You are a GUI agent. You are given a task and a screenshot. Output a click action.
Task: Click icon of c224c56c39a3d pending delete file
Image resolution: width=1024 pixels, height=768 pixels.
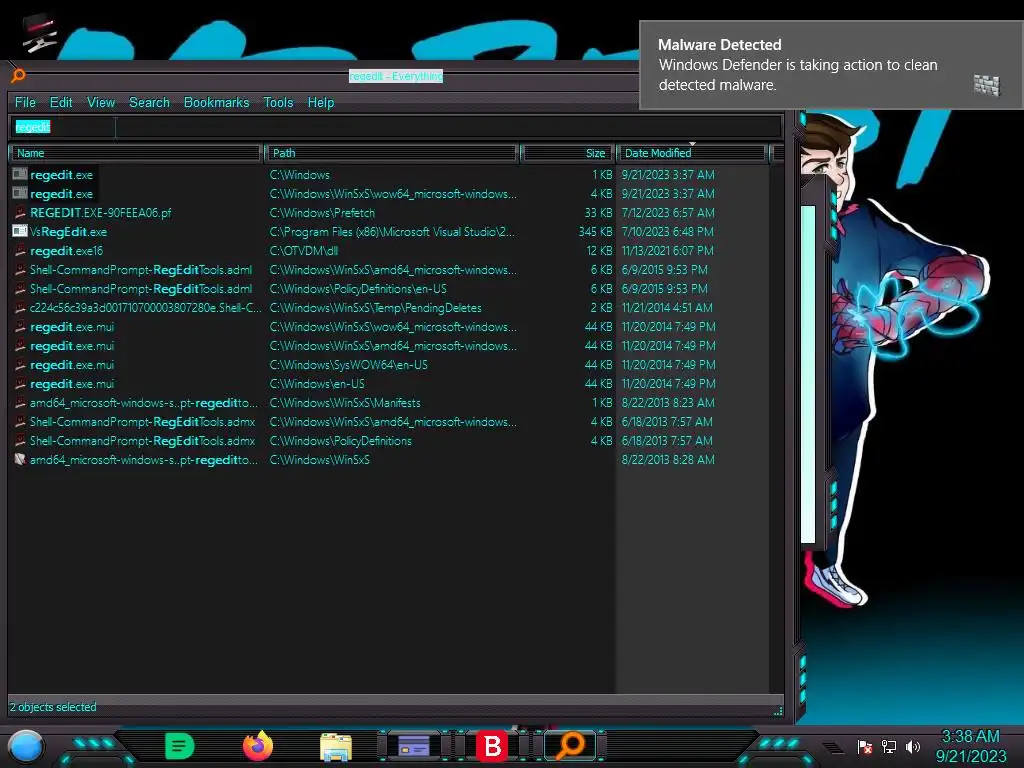pos(20,308)
